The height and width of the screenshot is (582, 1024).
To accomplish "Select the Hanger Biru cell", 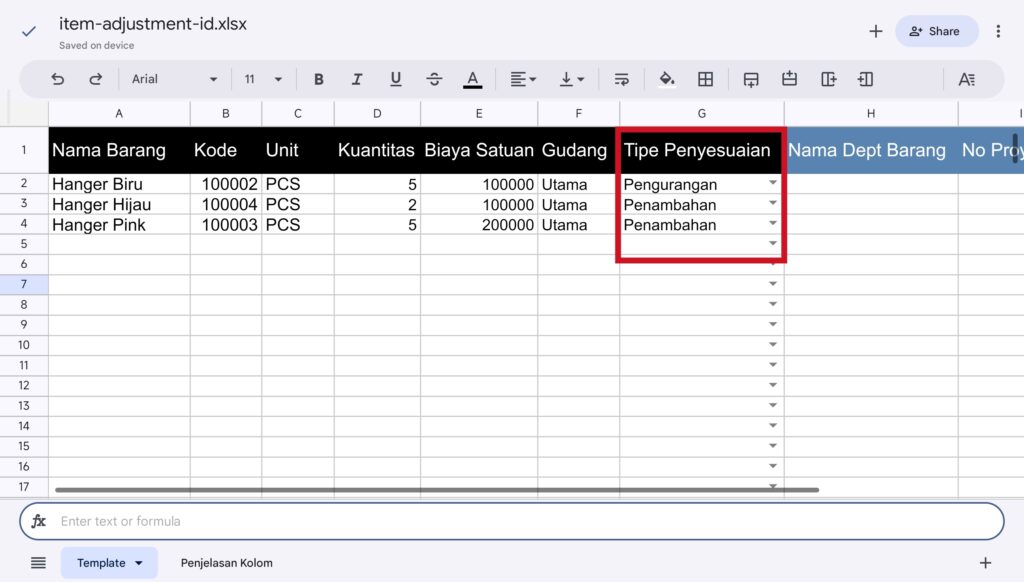I will coord(119,184).
